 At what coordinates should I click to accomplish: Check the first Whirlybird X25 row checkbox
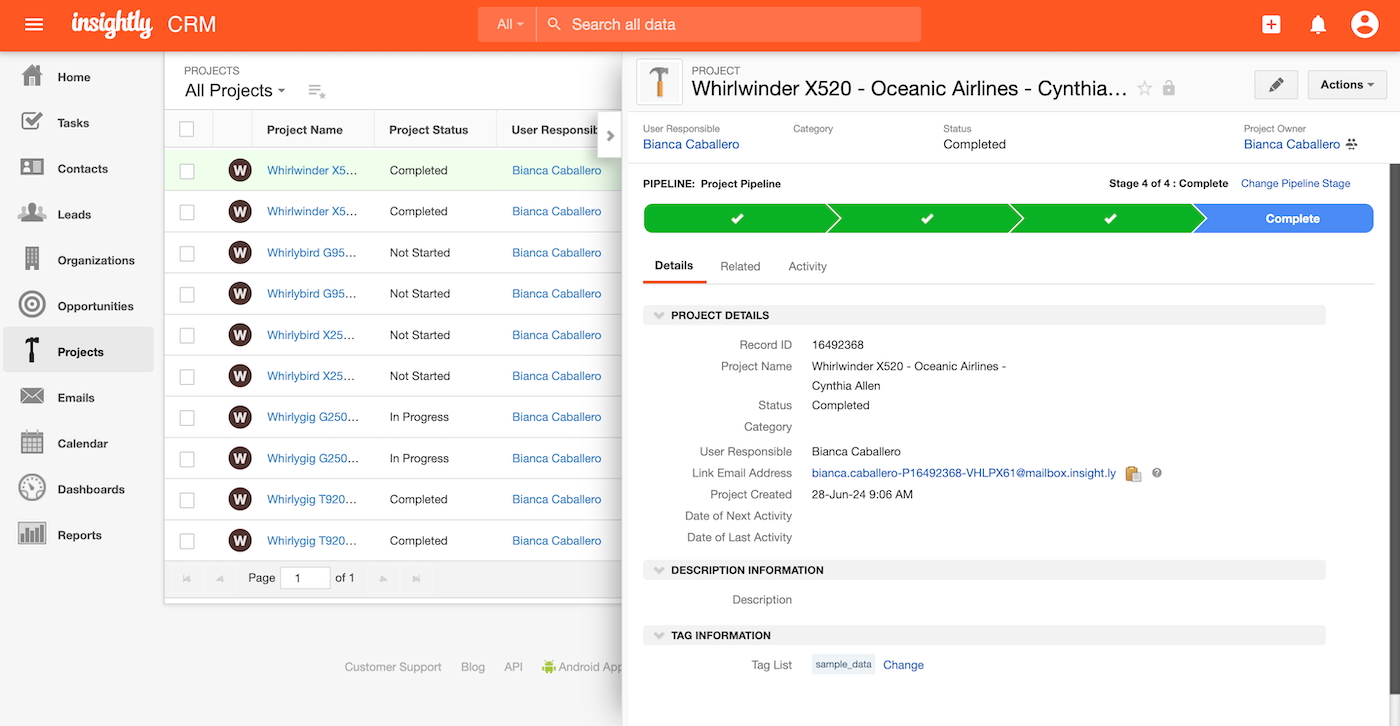tap(187, 335)
